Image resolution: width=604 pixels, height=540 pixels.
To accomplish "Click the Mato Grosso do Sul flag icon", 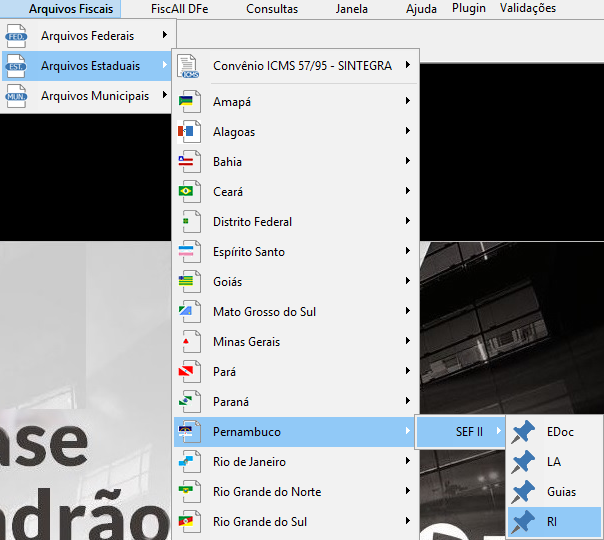I will pyautogui.click(x=189, y=312).
